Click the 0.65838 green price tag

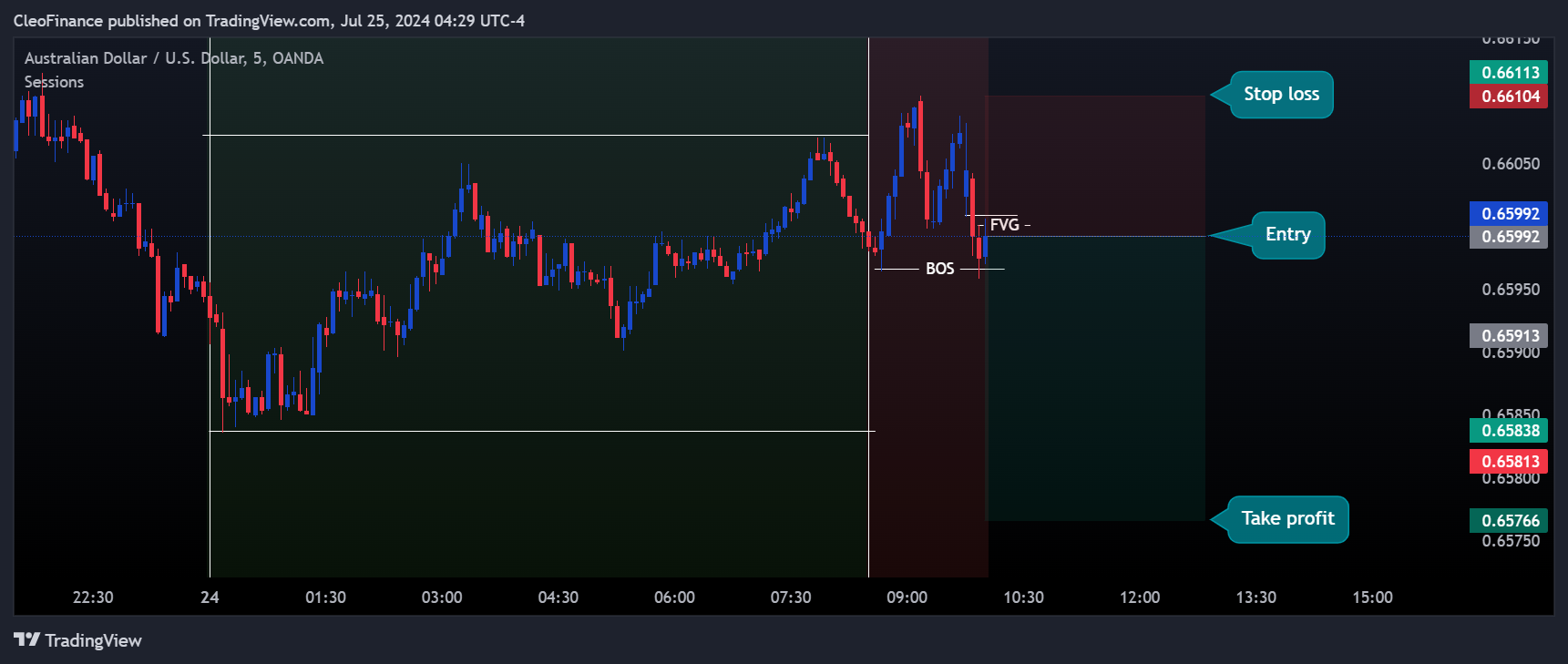click(1509, 431)
